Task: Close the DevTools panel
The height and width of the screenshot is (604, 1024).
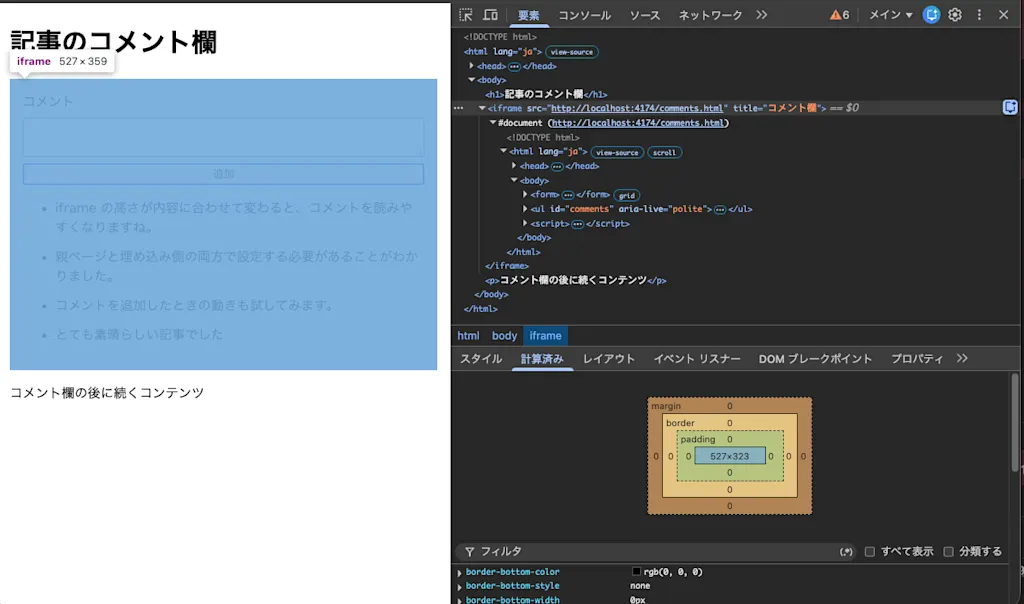Action: coord(1004,14)
